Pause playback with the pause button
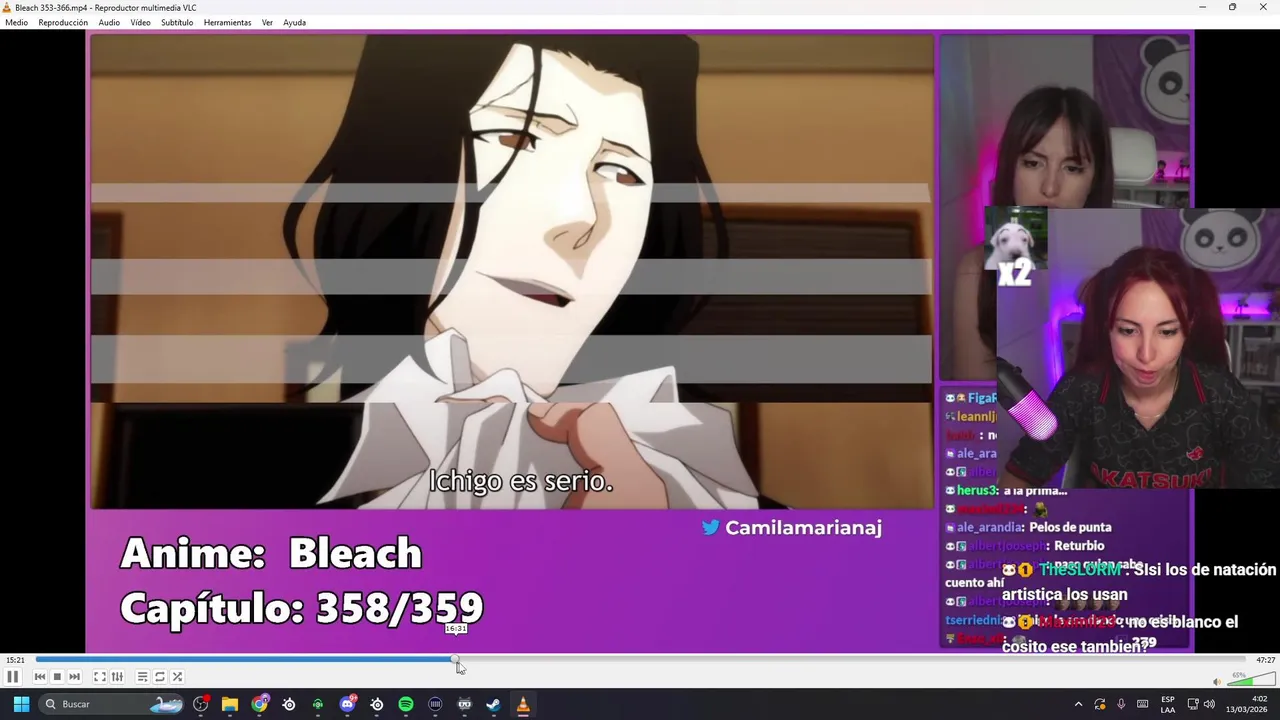 pos(13,677)
